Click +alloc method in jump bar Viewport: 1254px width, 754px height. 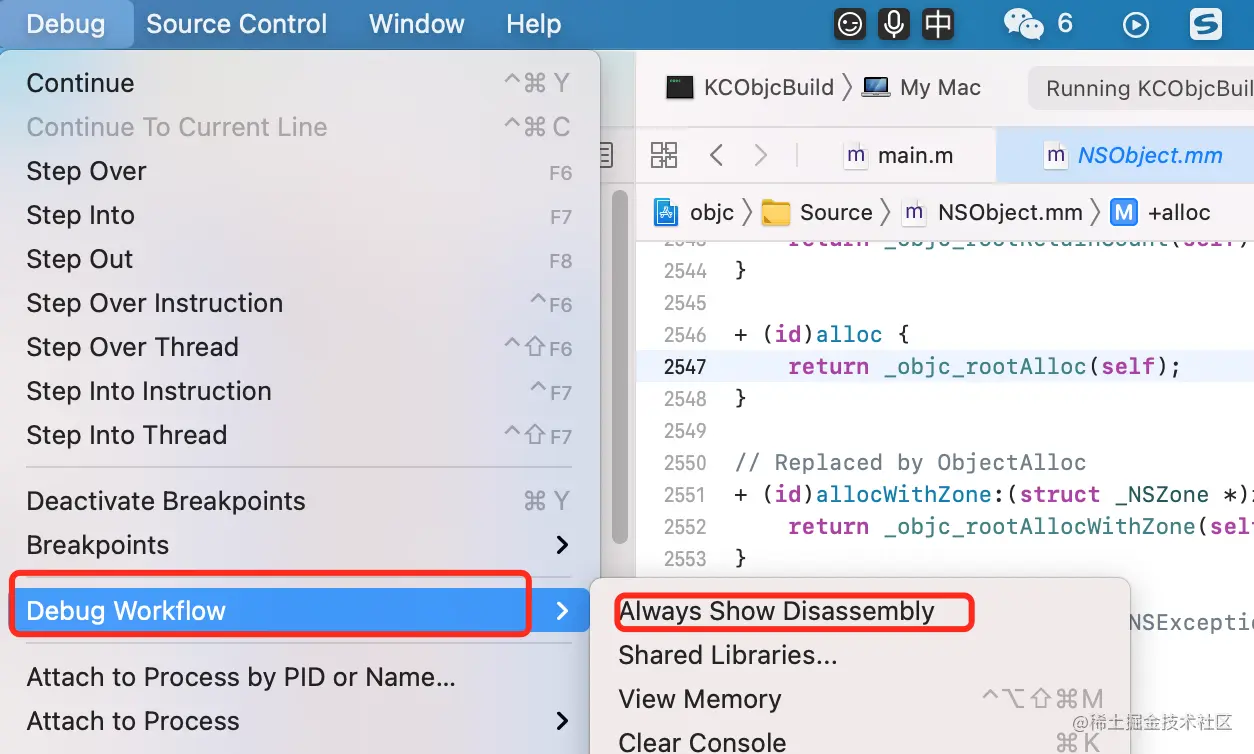point(1162,212)
